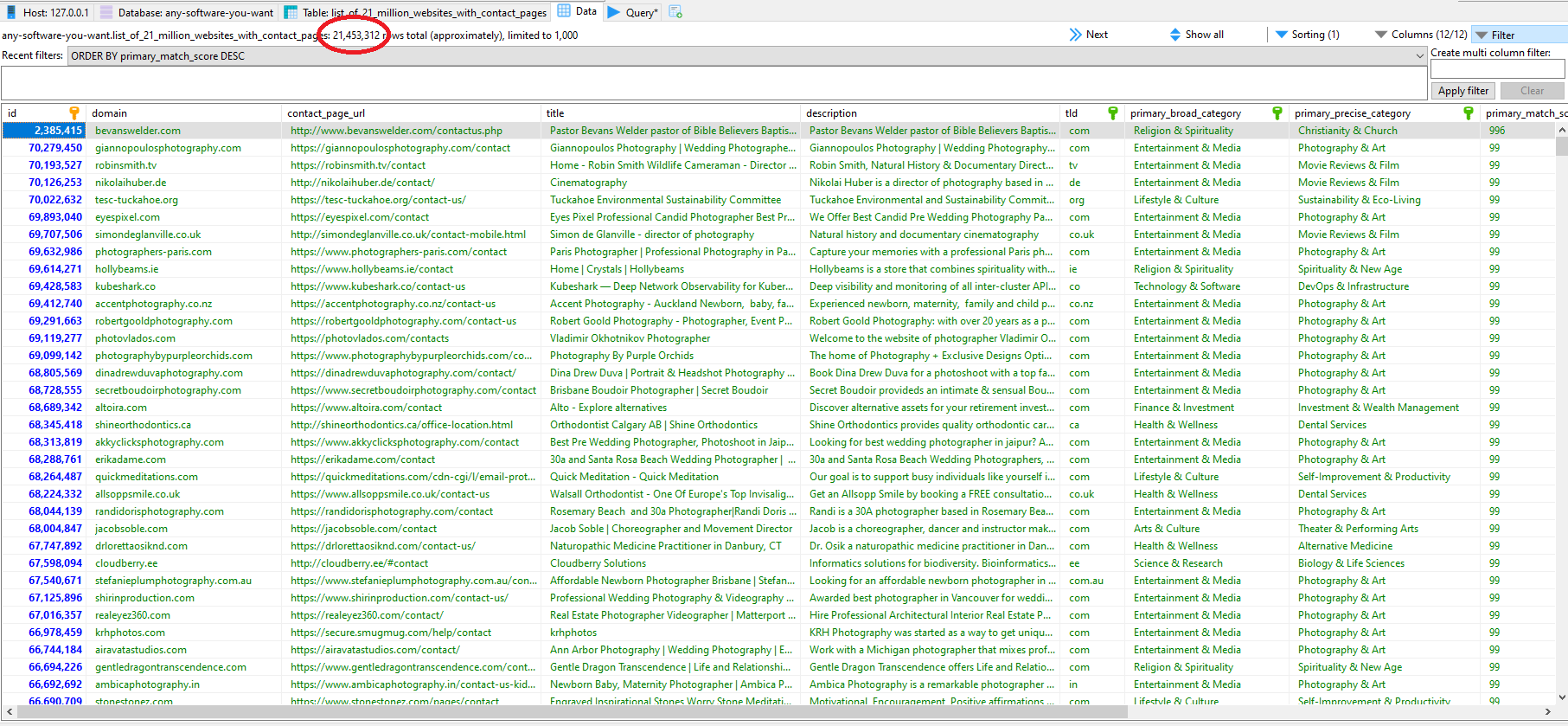Select the domain cell bevanswelder.com
1568x726 pixels.
tap(183, 131)
